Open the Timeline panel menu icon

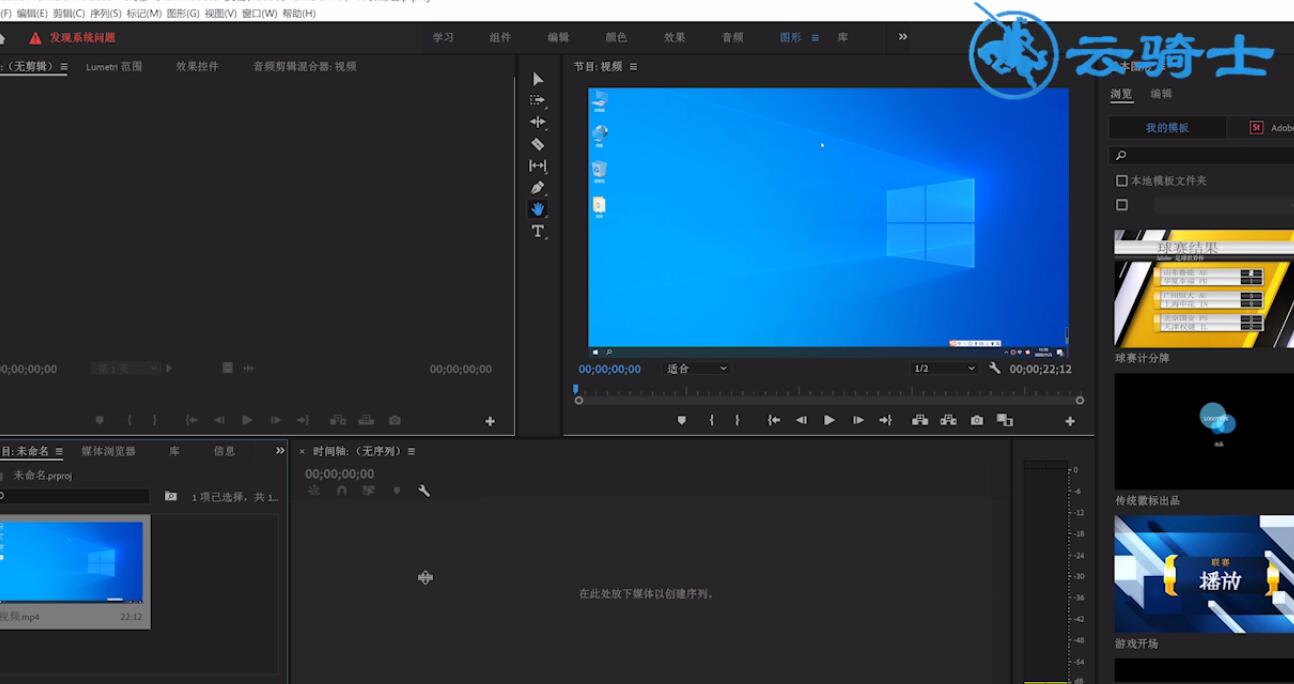411,452
